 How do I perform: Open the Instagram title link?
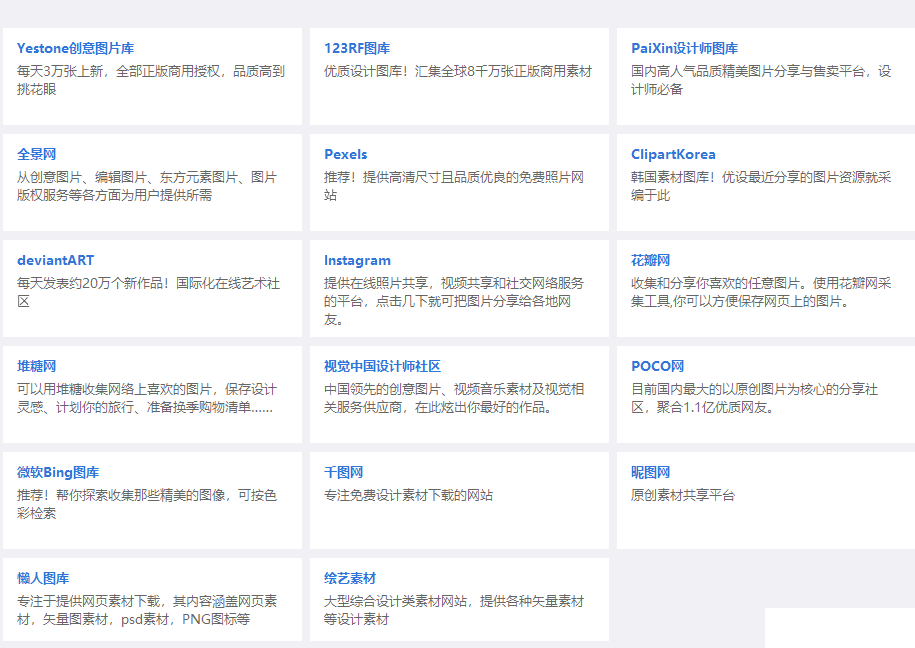click(358, 260)
